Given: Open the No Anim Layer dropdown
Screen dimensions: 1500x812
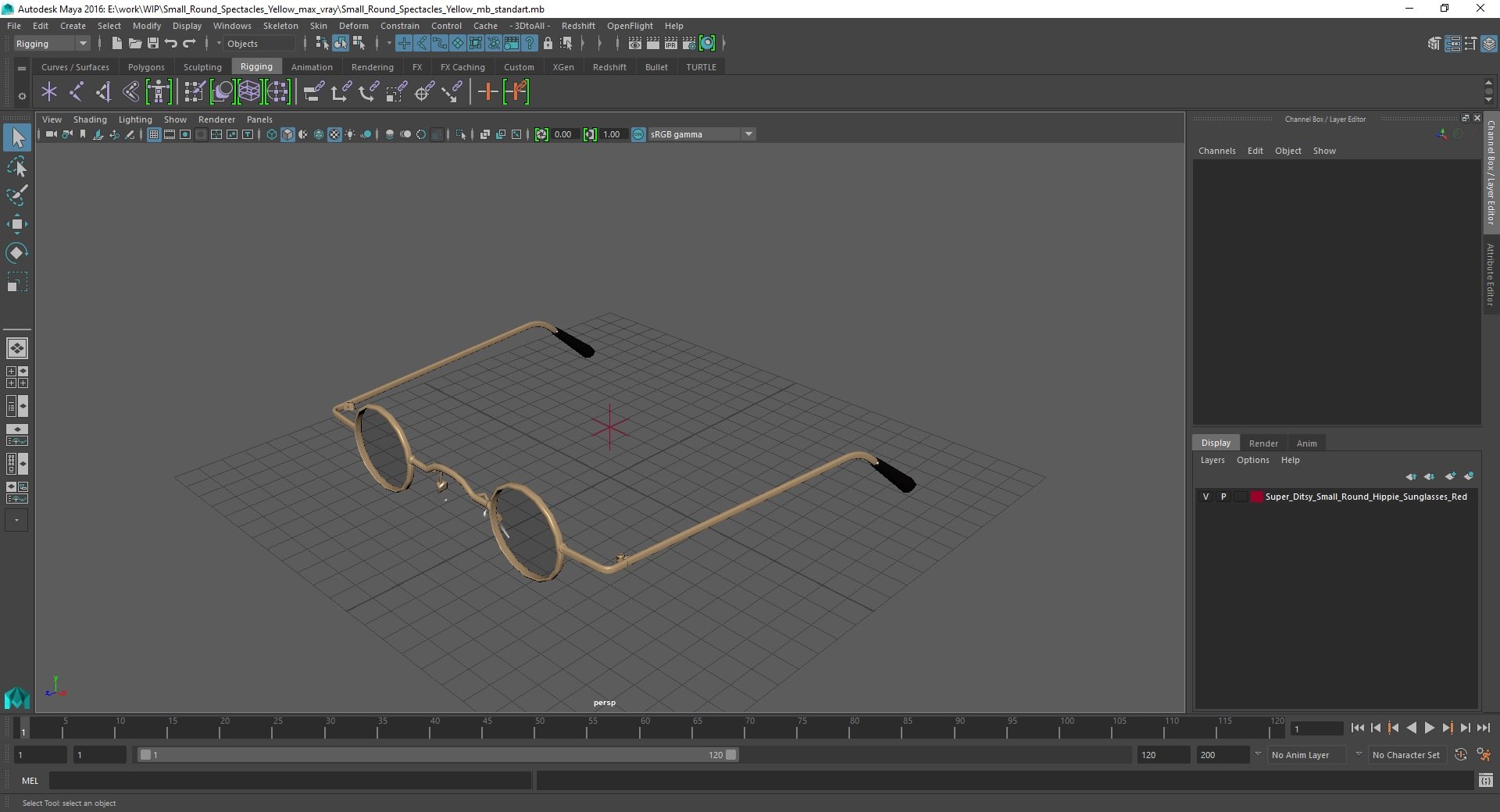Looking at the screenshot, I should click(1307, 755).
